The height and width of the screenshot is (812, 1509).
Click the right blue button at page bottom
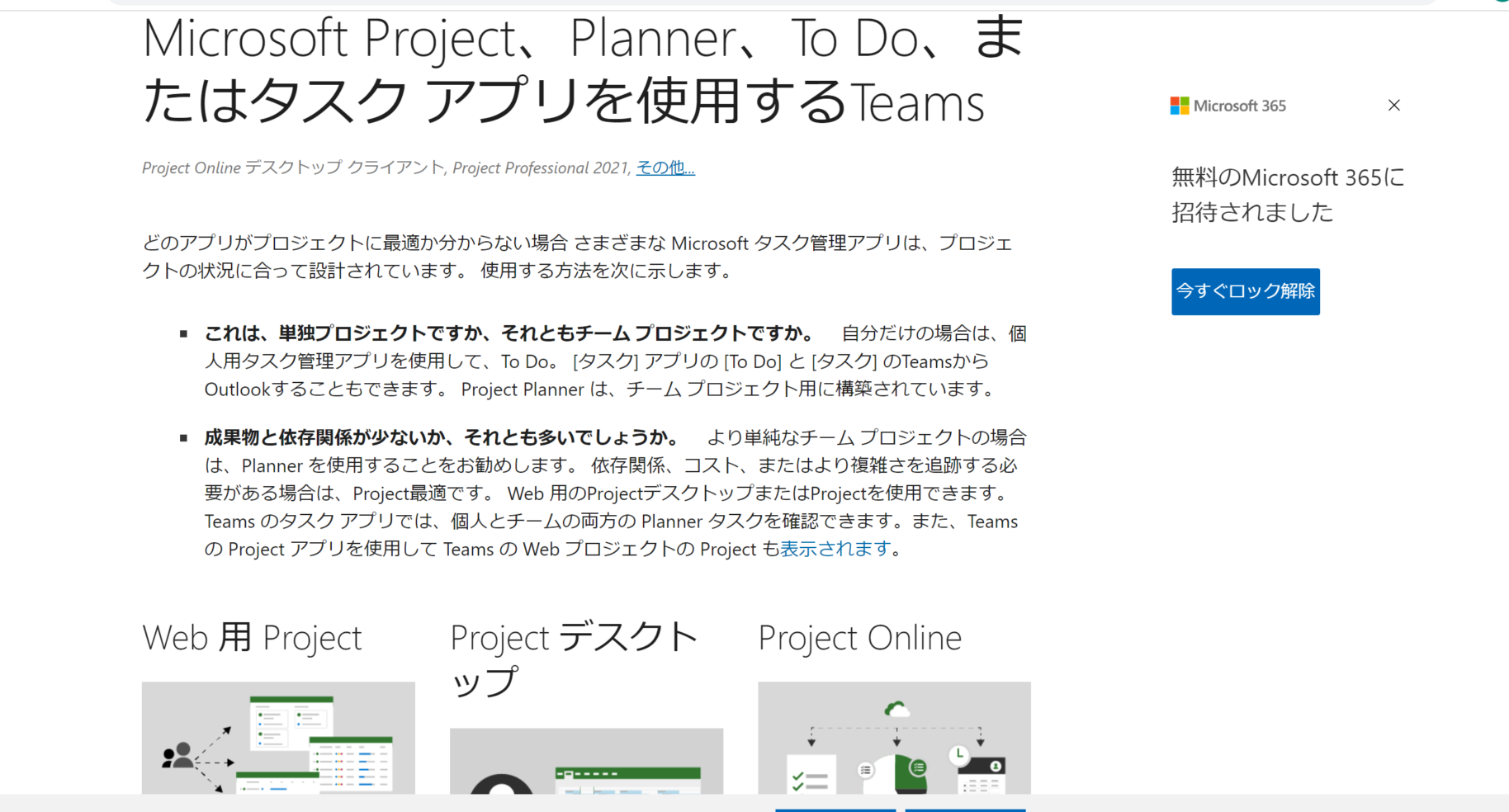point(966,810)
